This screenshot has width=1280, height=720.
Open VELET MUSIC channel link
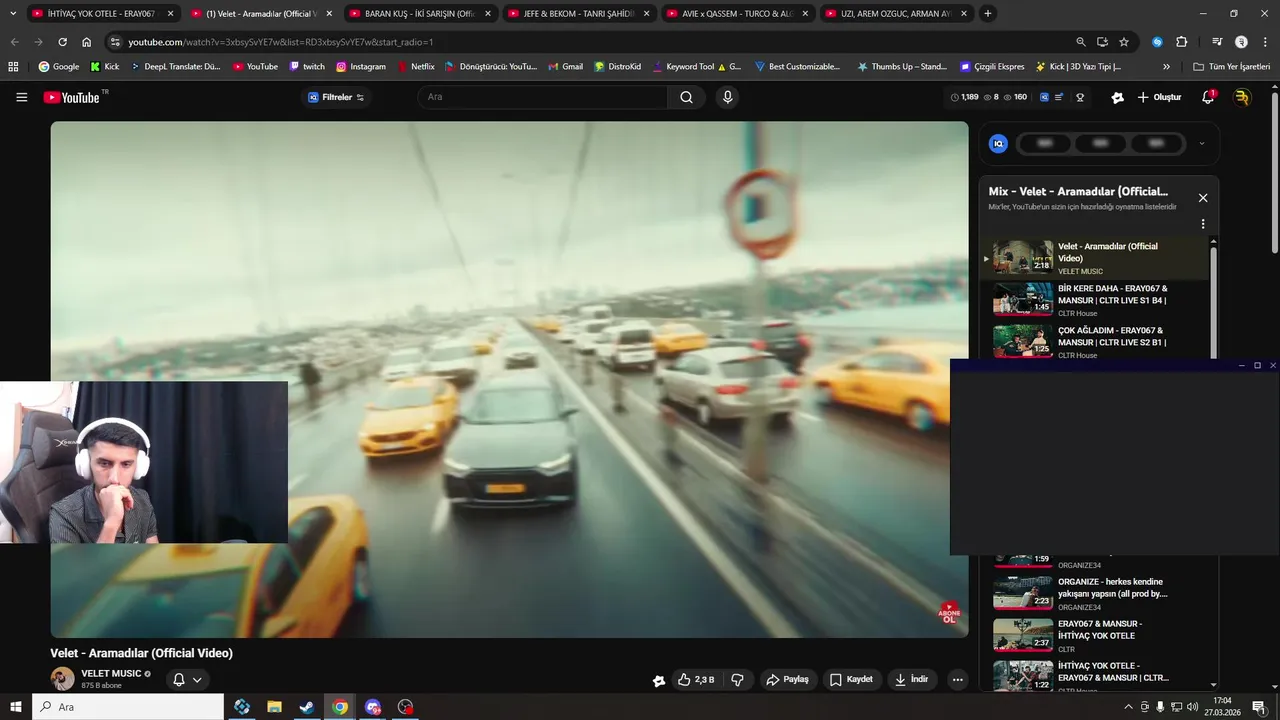(111, 673)
